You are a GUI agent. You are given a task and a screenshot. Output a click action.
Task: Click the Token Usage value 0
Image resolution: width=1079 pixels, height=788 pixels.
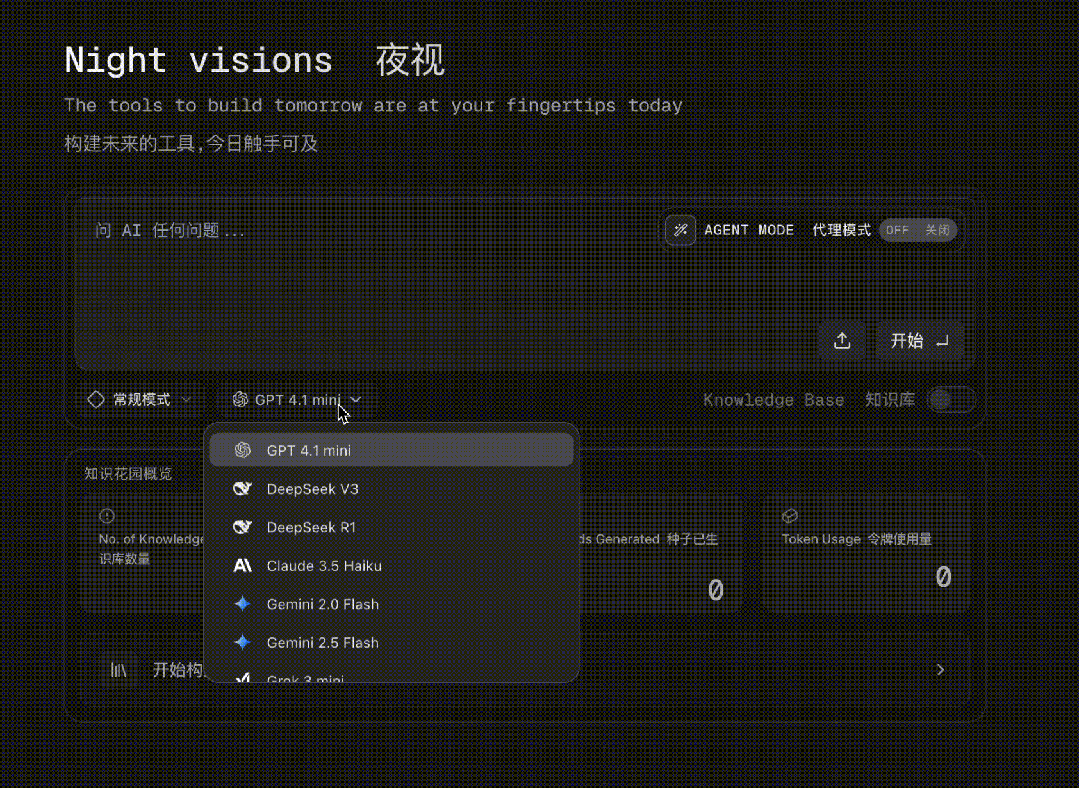[x=943, y=577]
